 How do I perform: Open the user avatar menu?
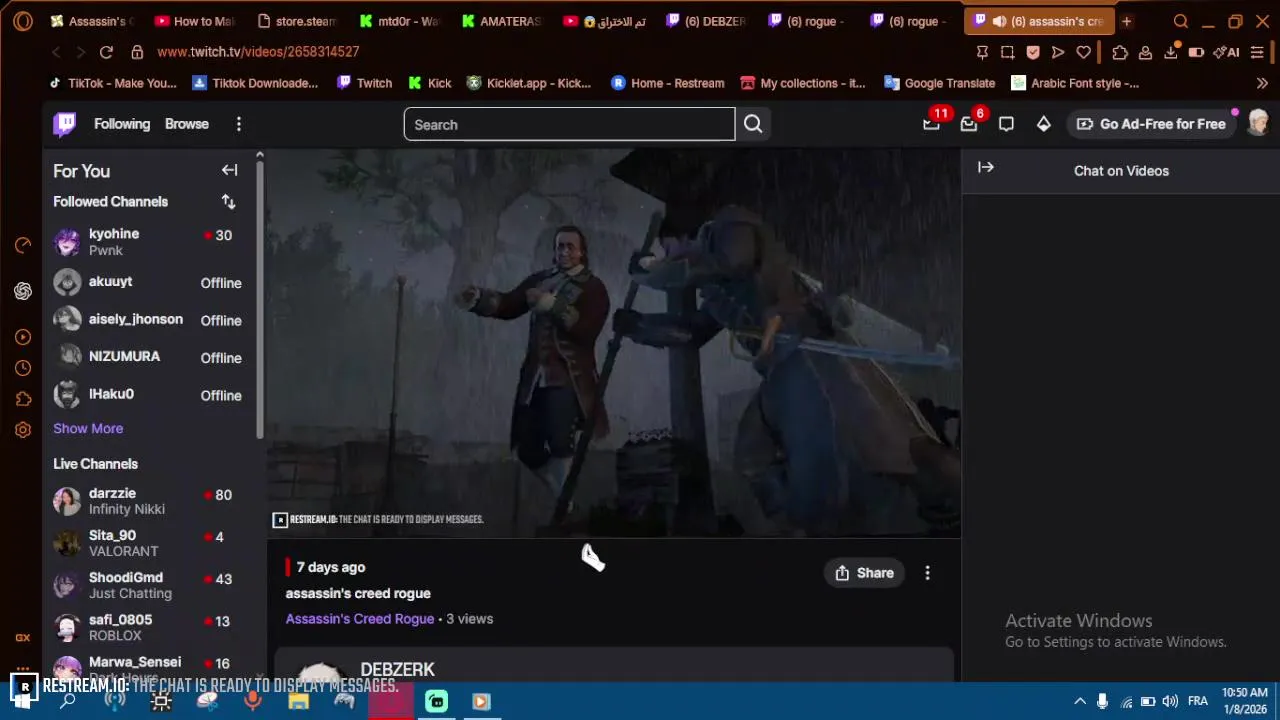pyautogui.click(x=1258, y=123)
